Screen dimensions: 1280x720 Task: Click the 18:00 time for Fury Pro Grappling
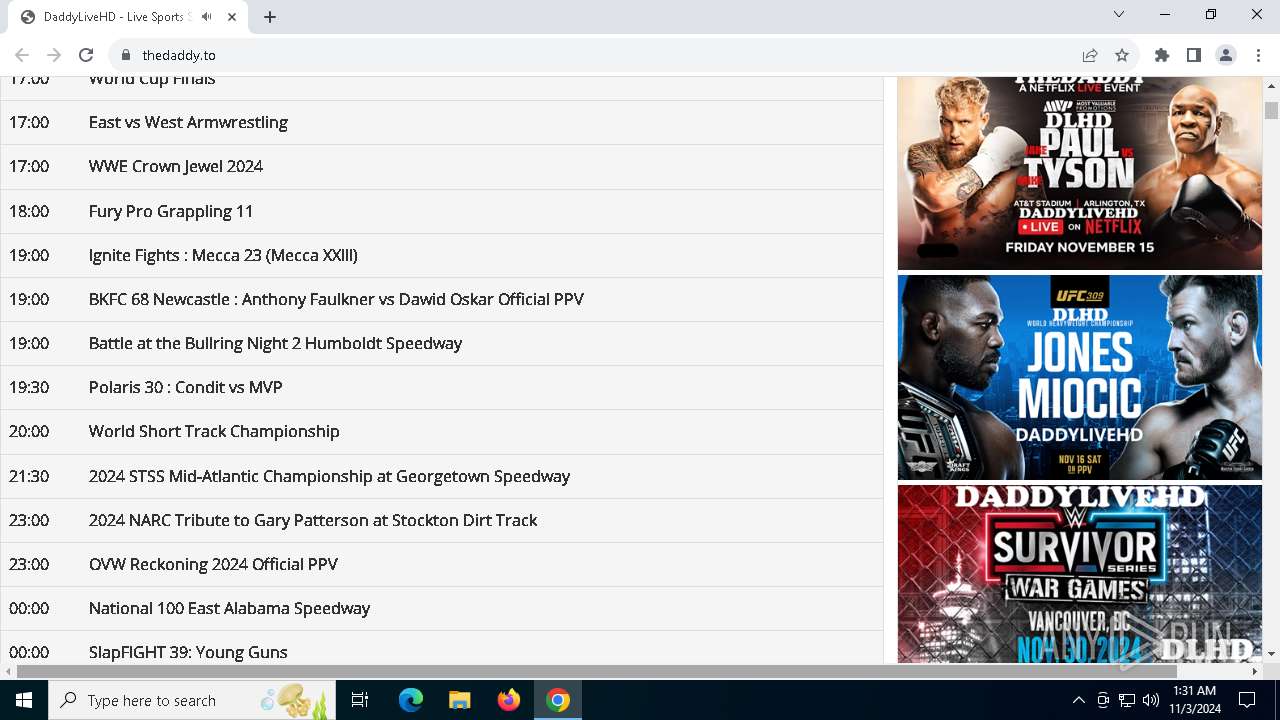click(29, 211)
